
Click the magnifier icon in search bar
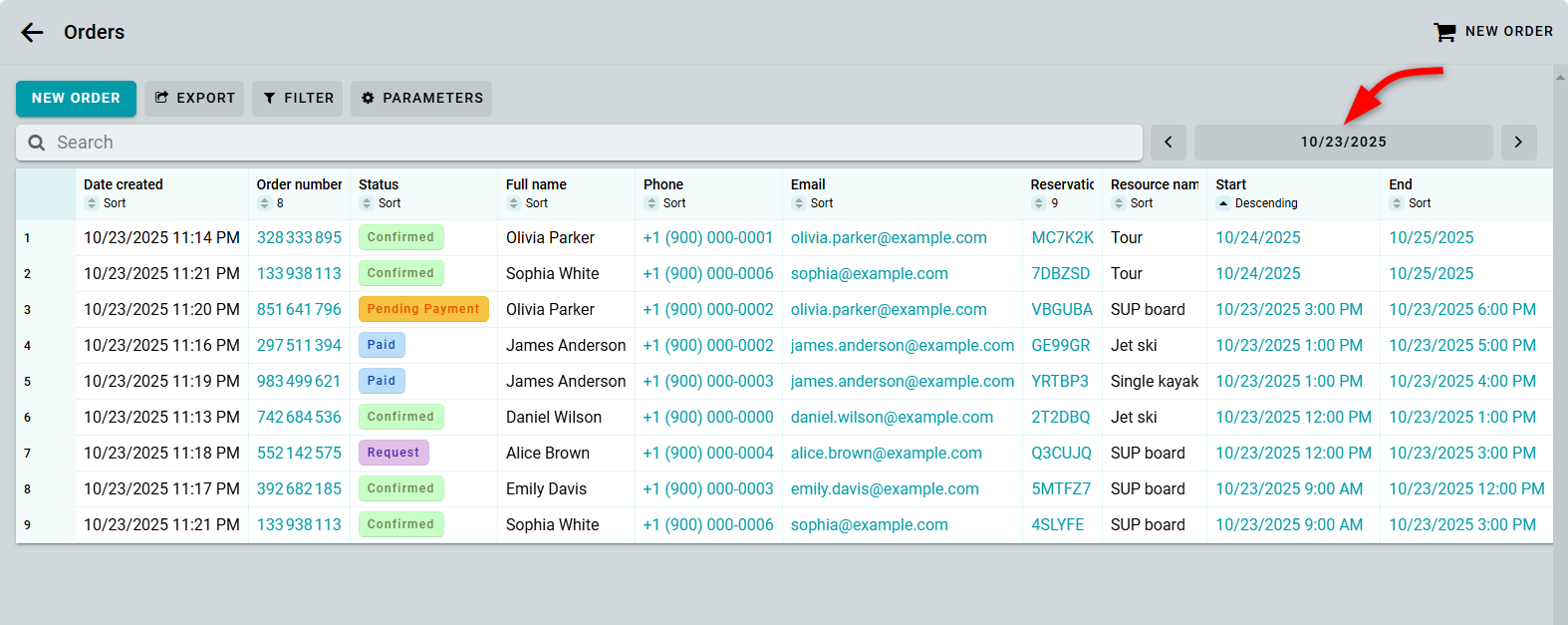[x=37, y=143]
